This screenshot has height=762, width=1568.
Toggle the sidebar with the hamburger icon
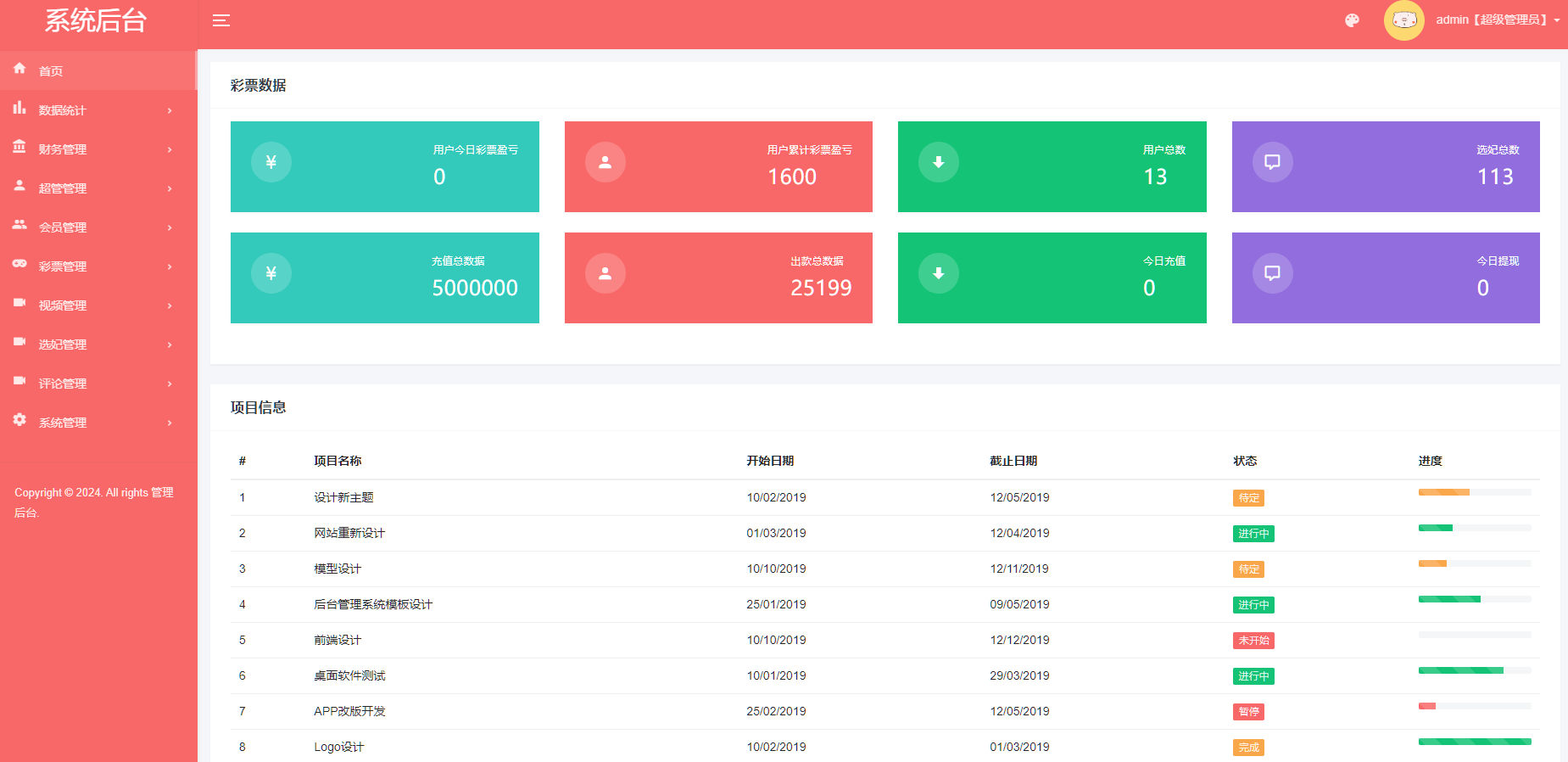pyautogui.click(x=221, y=20)
